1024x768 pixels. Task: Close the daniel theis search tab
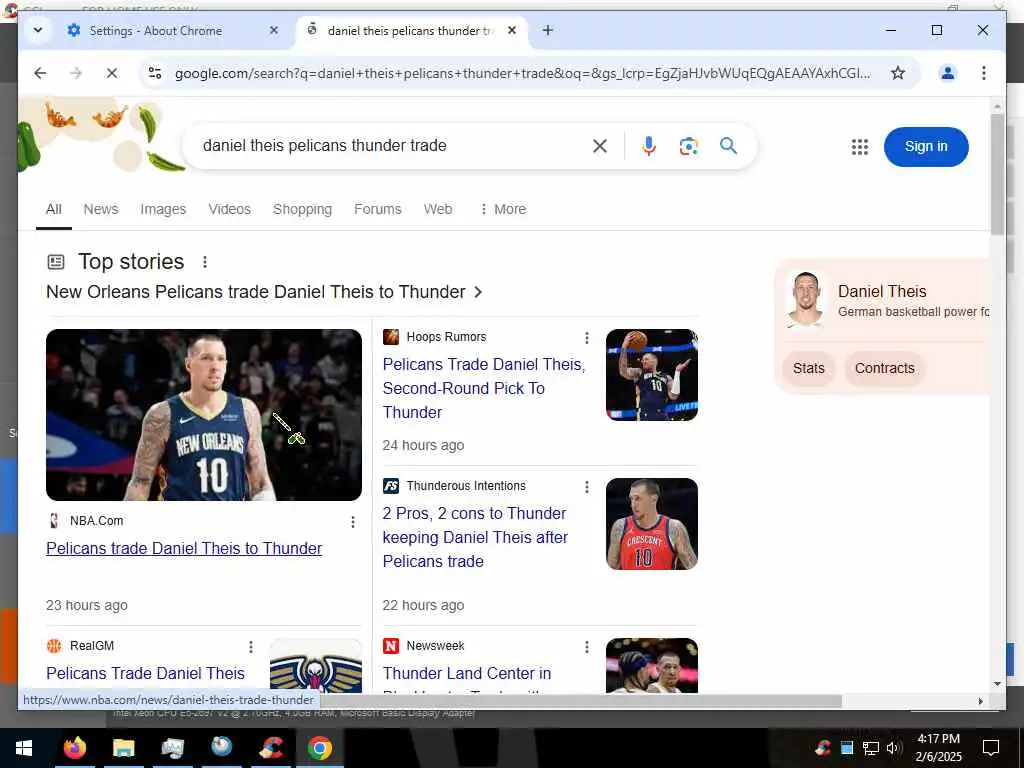(x=512, y=30)
